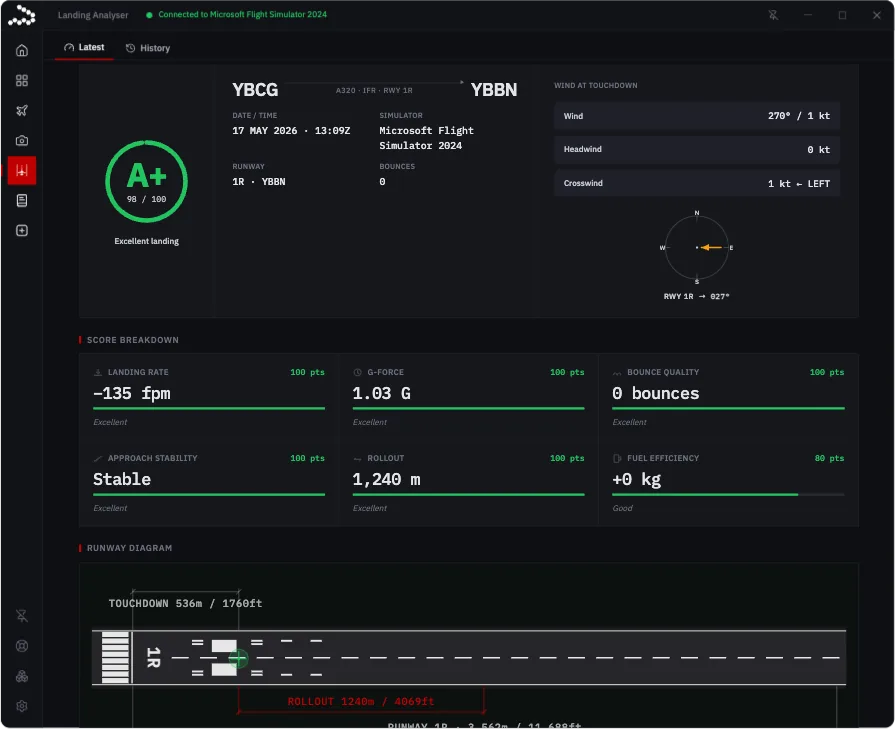Click the YBBN arrival airport code
The image size is (895, 729).
[494, 90]
